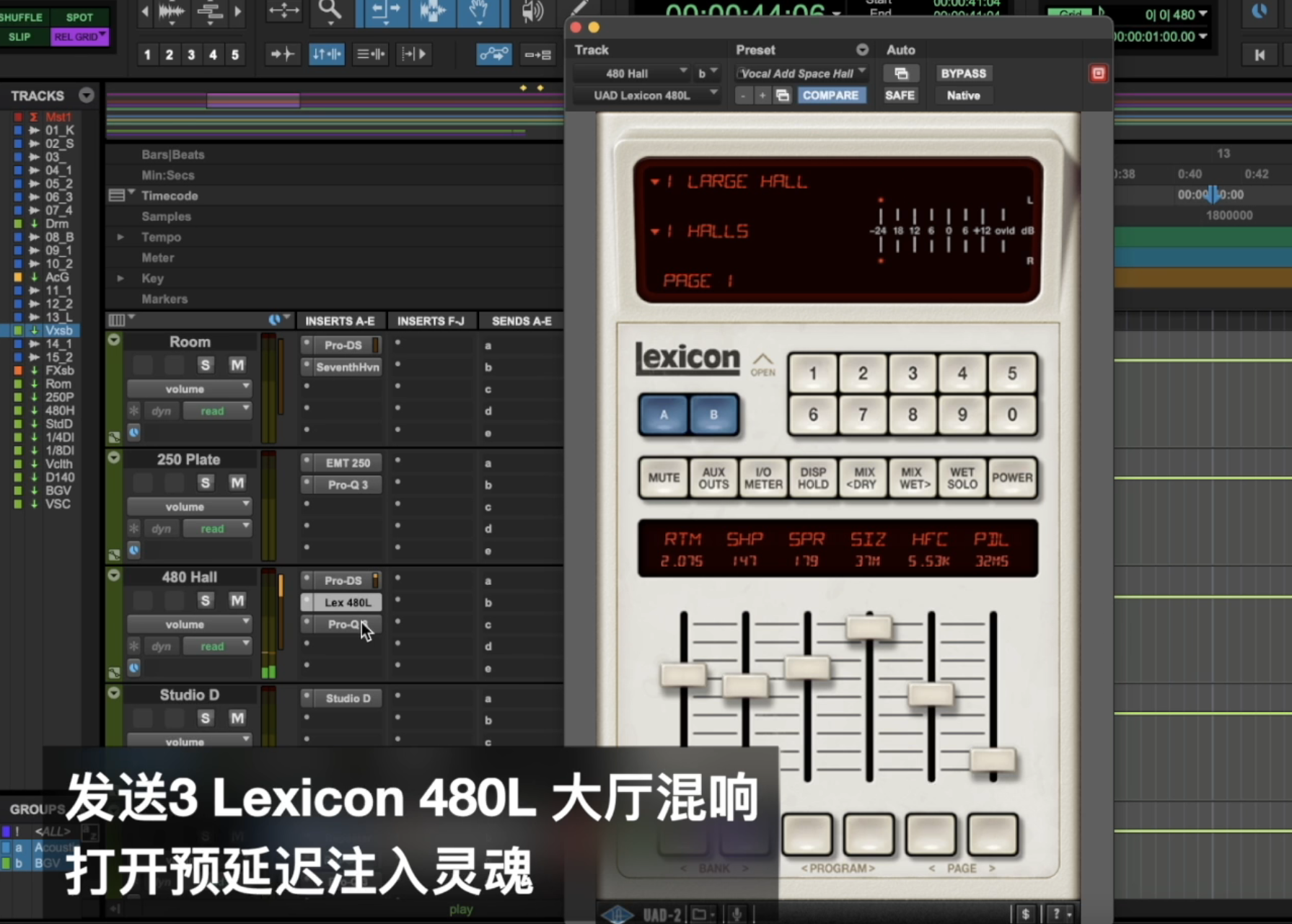Viewport: 1292px width, 924px height.
Task: Solo the 480 Hall track
Action: point(206,600)
